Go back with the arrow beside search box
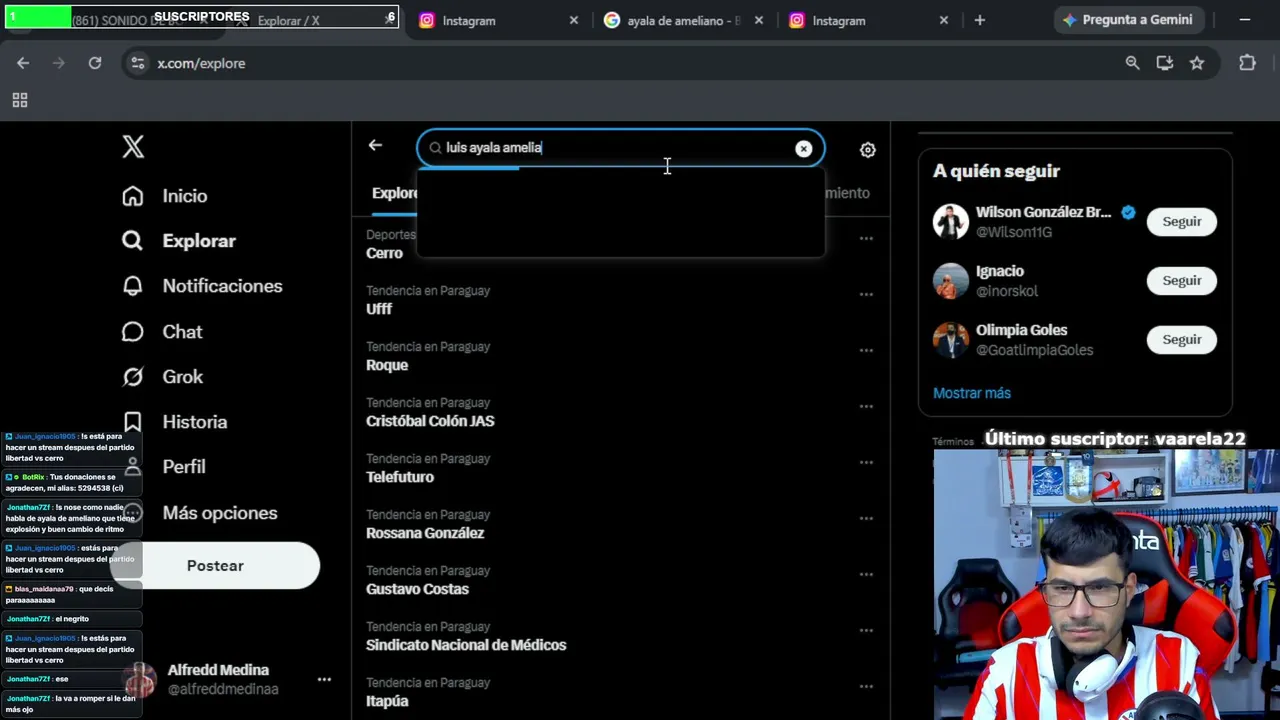This screenshot has height=720, width=1280. [375, 145]
